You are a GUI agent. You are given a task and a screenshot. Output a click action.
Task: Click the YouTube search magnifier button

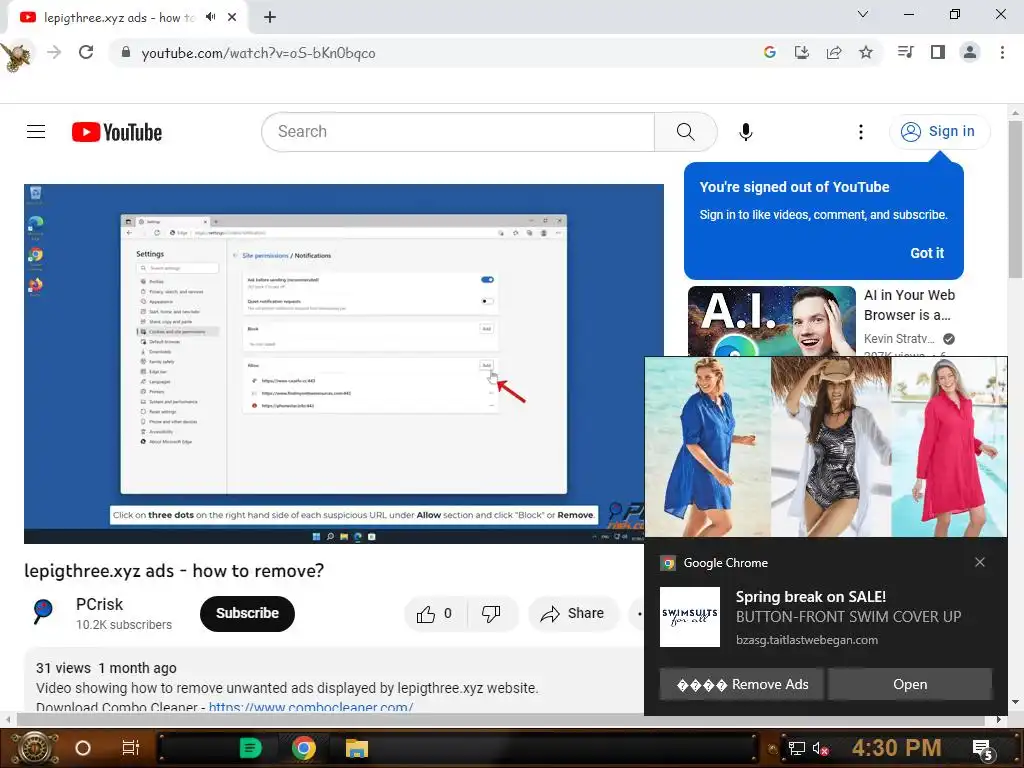685,132
